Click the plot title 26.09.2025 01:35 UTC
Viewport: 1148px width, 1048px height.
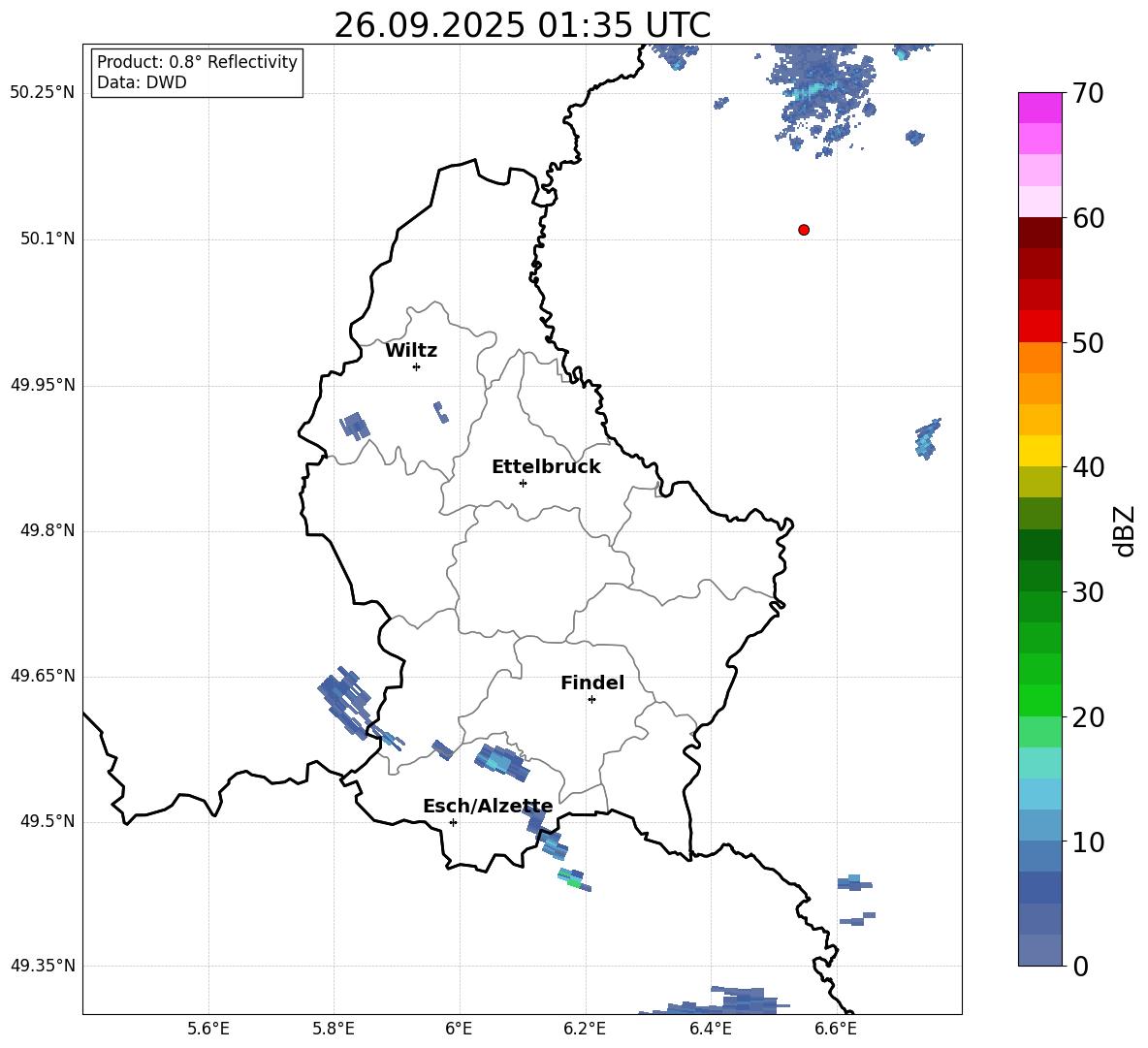(x=522, y=25)
